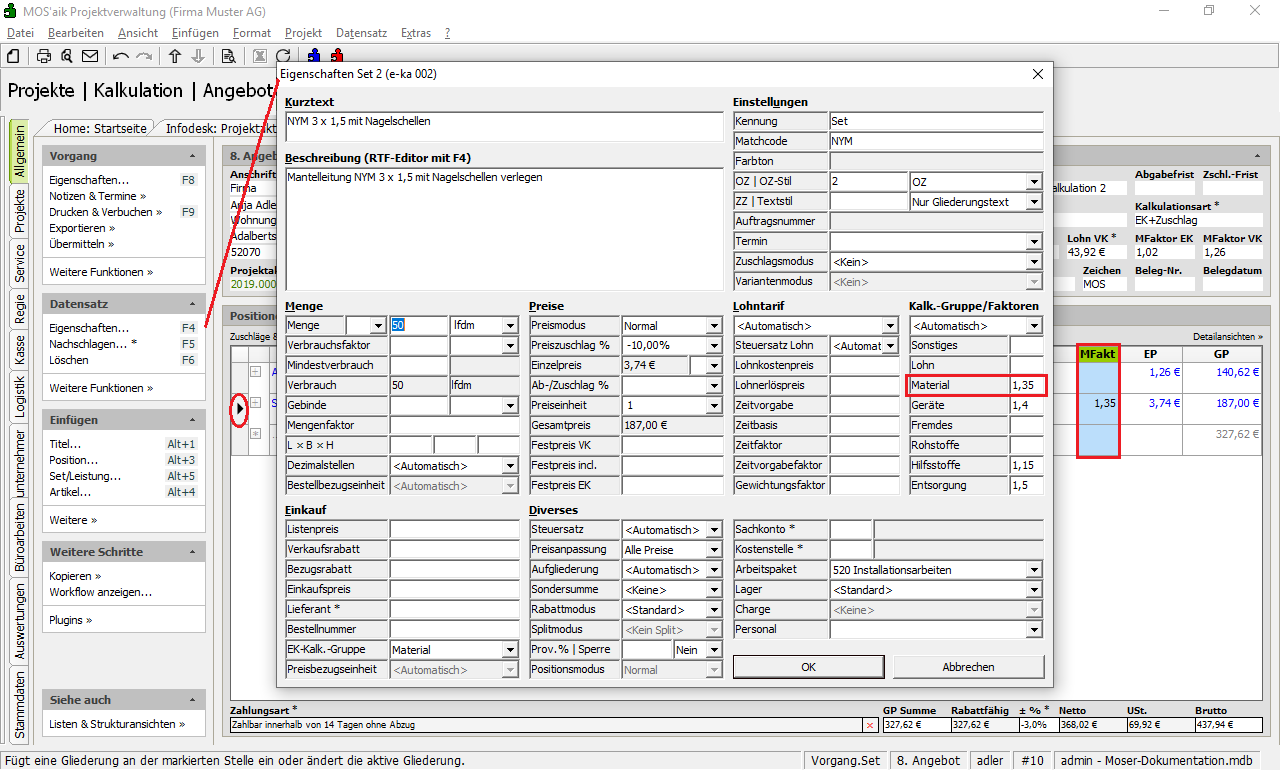Click the Abbrechen button
Screen dimensions: 1280x770
tap(968, 667)
